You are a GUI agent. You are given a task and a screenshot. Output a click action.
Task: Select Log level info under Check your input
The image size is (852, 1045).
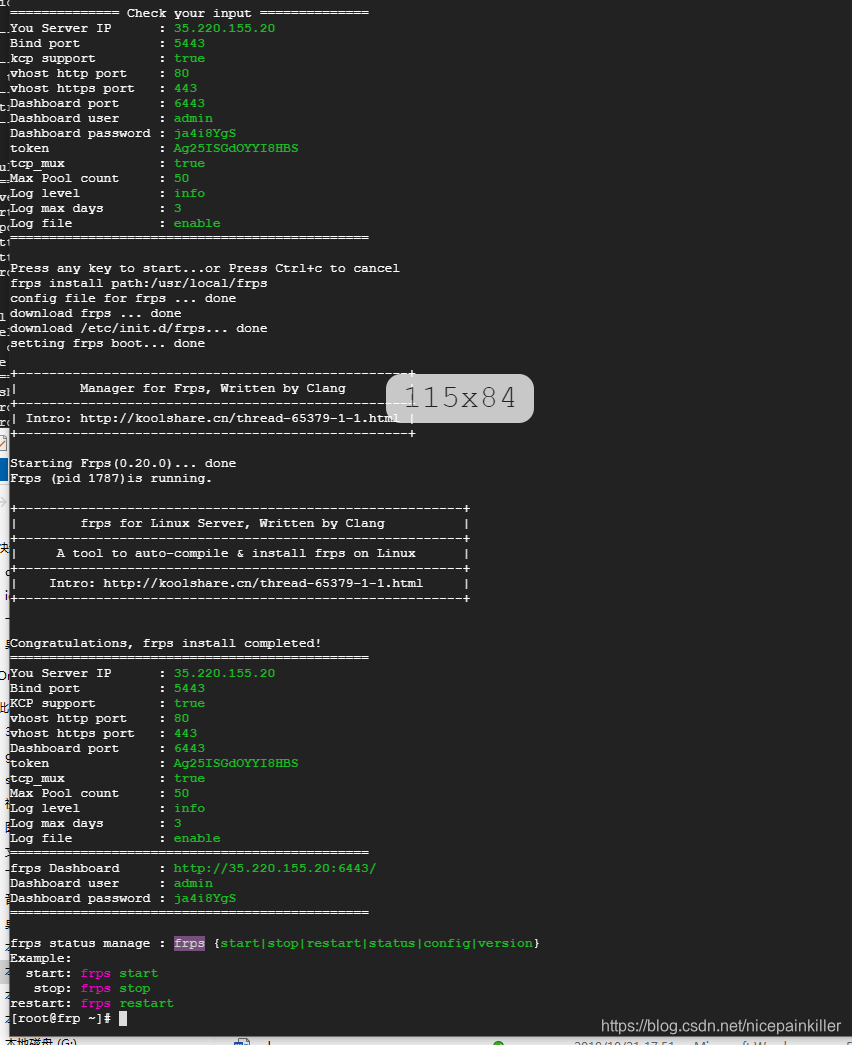[x=189, y=193]
